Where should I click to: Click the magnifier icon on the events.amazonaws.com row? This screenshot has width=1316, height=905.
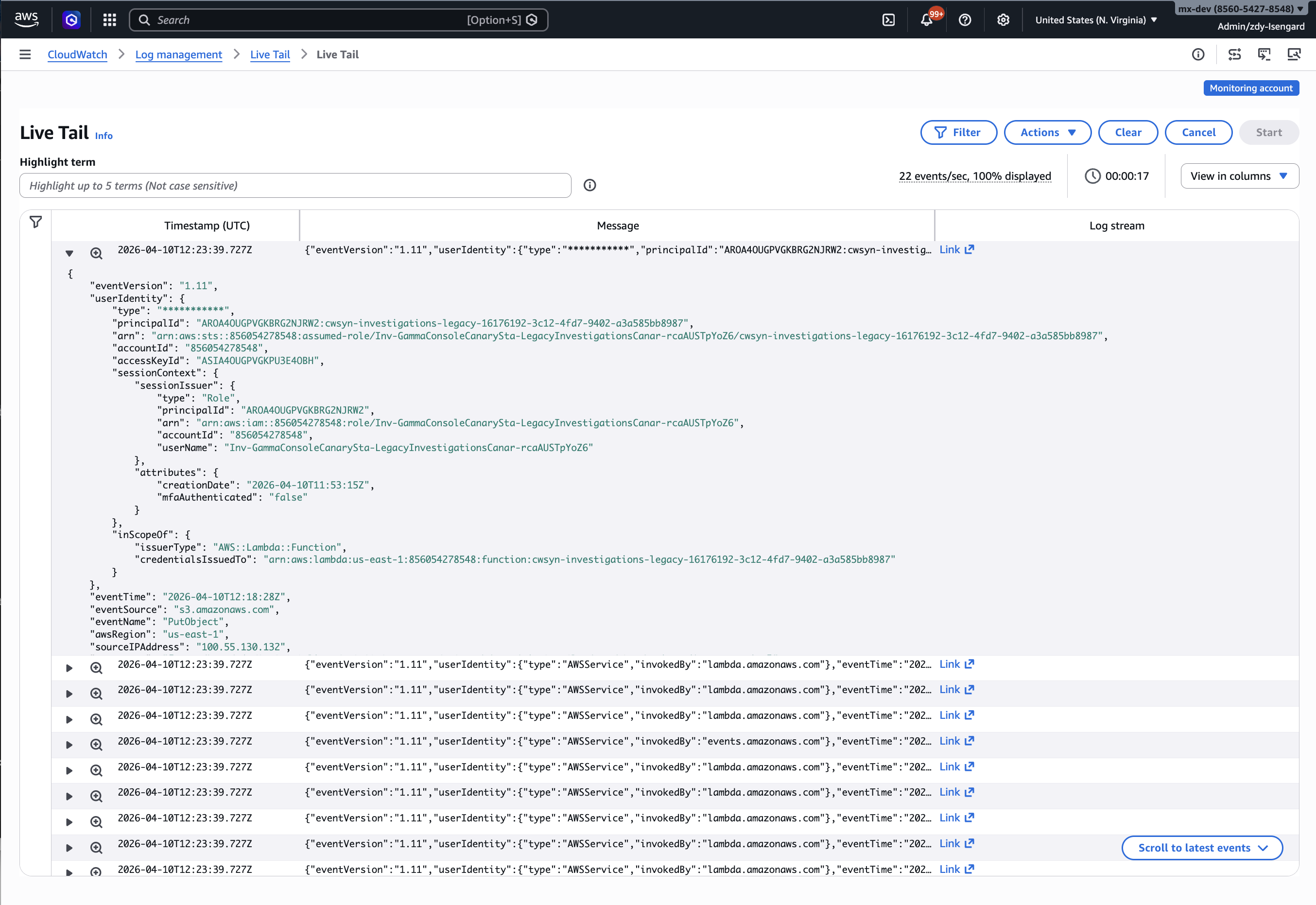(96, 745)
